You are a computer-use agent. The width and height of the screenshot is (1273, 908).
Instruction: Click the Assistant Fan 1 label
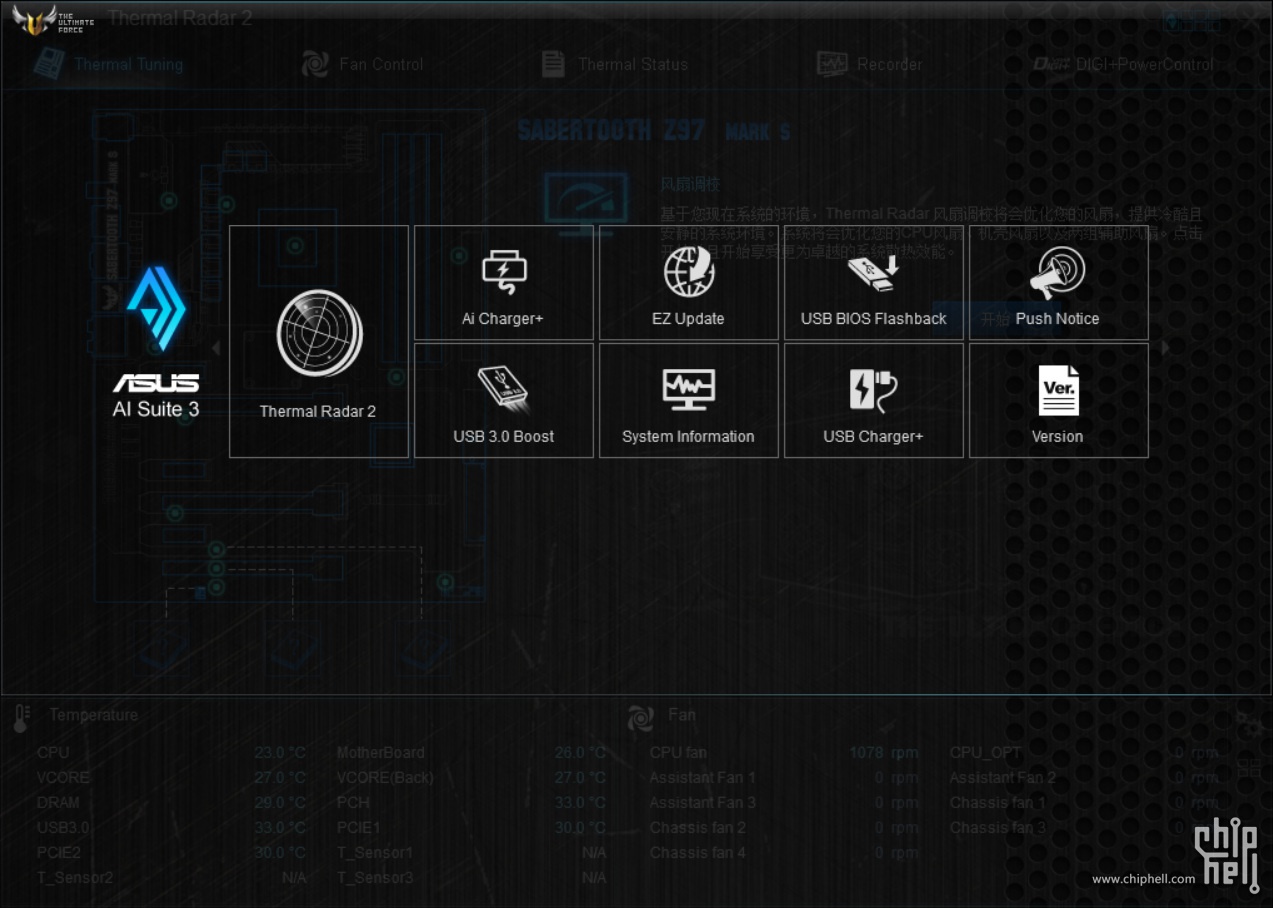coord(703,777)
